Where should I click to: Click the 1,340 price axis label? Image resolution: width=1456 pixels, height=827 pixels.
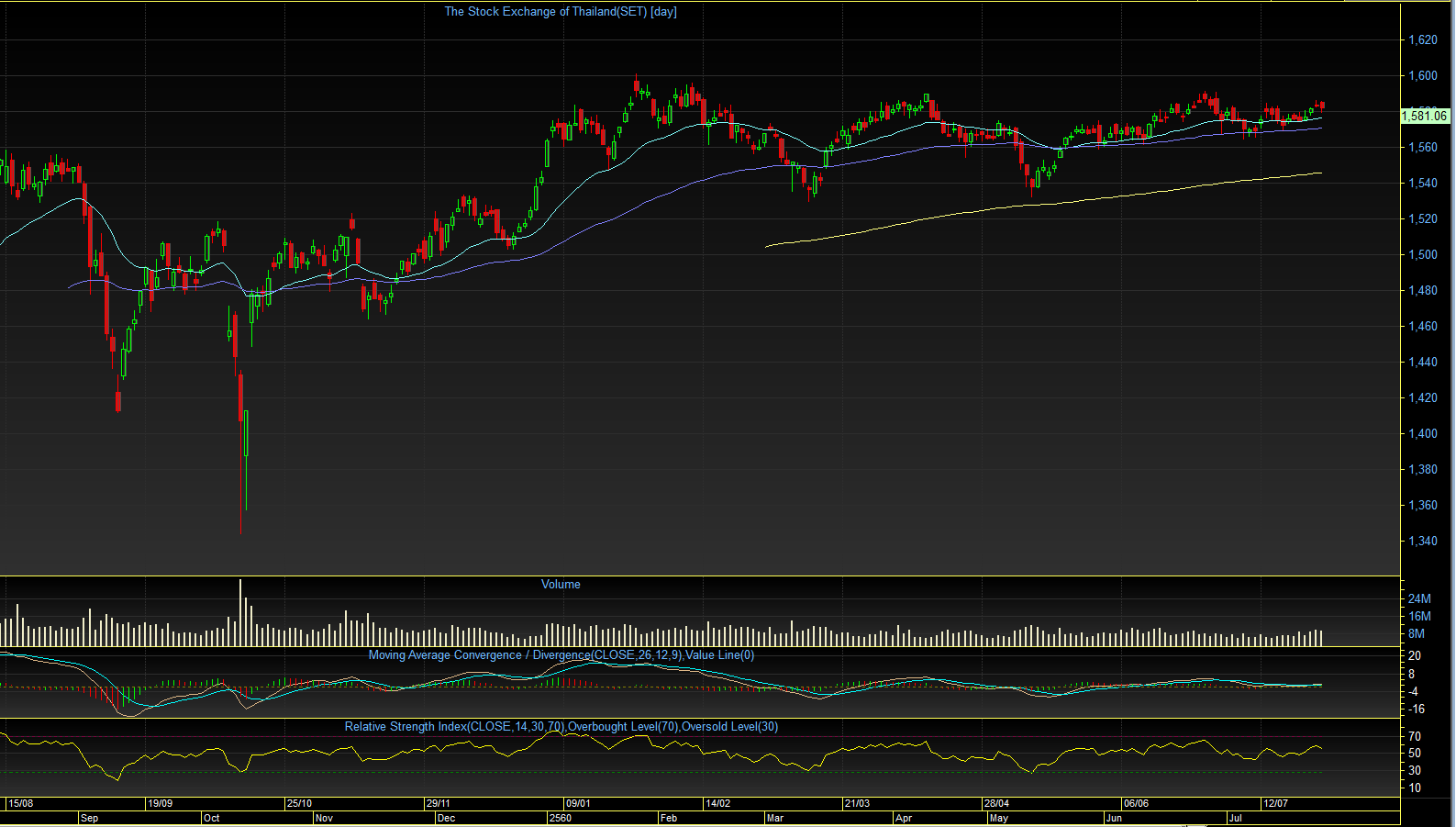click(x=1423, y=542)
